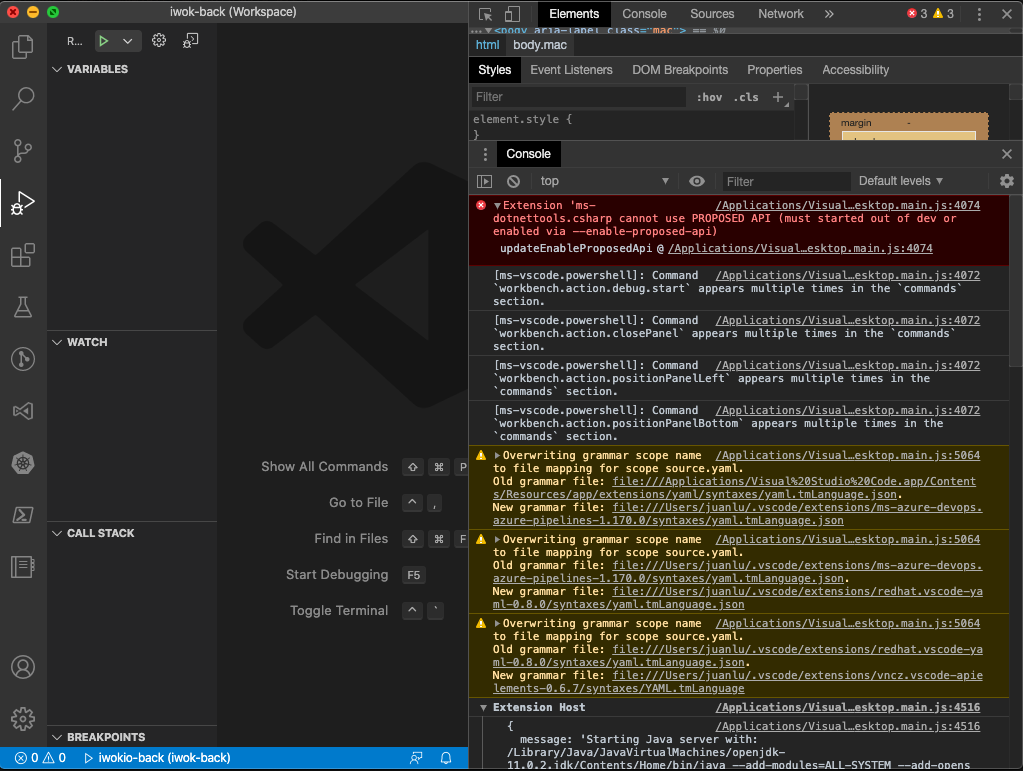This screenshot has width=1023, height=771.
Task: Click the body.mac breadcrumb
Action: point(540,45)
